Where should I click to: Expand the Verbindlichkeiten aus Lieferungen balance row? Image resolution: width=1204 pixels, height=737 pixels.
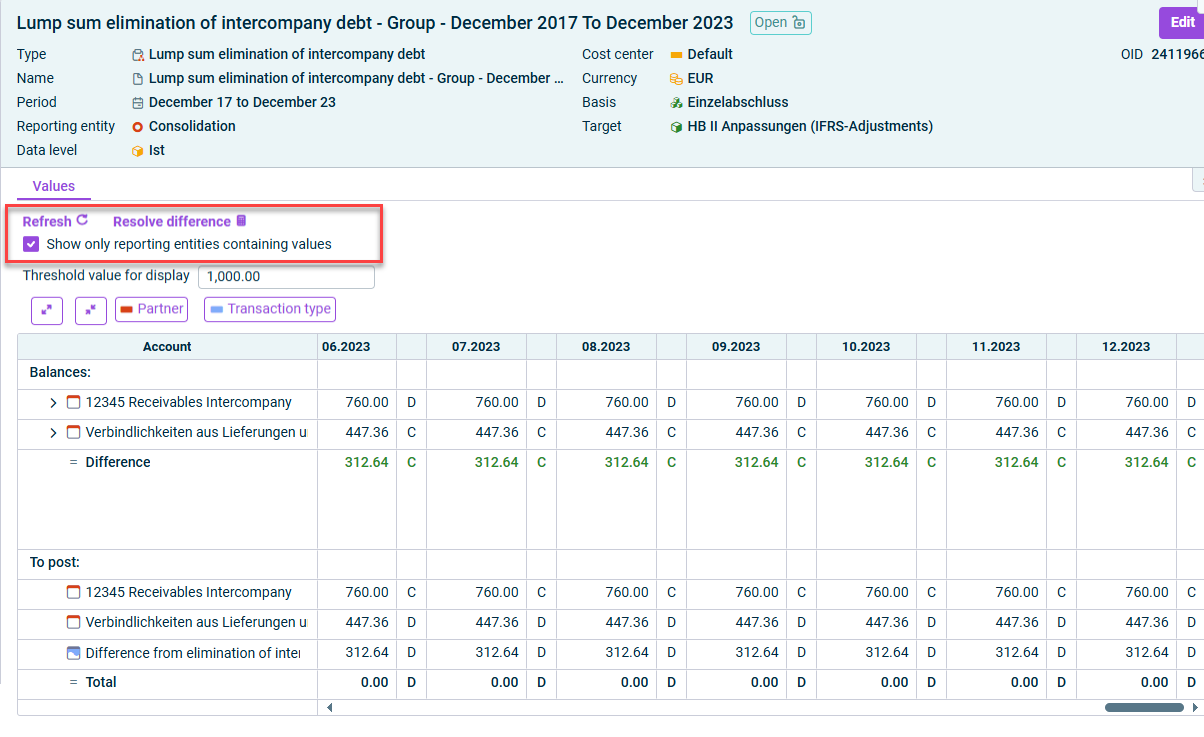(54, 433)
